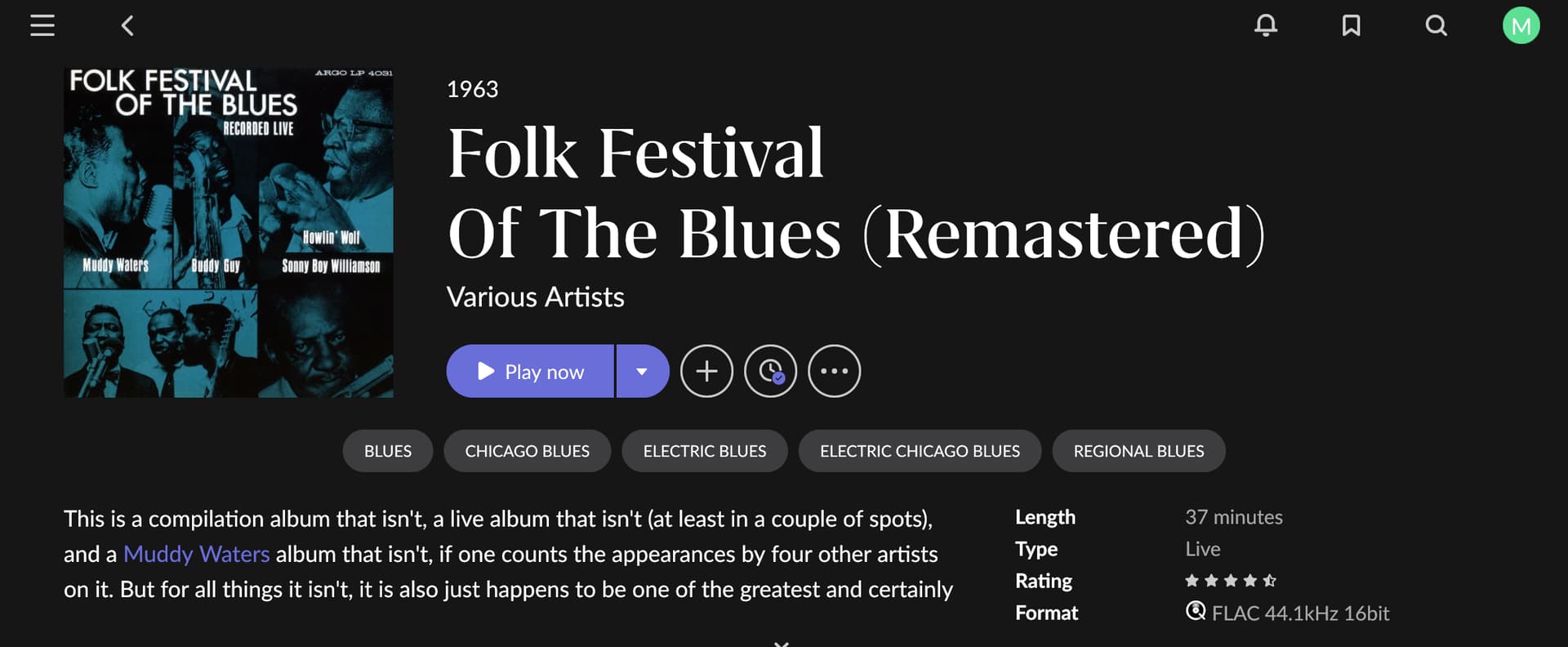
Task: Open the ELECTRIC CHICAGO BLUES tag
Action: (920, 451)
